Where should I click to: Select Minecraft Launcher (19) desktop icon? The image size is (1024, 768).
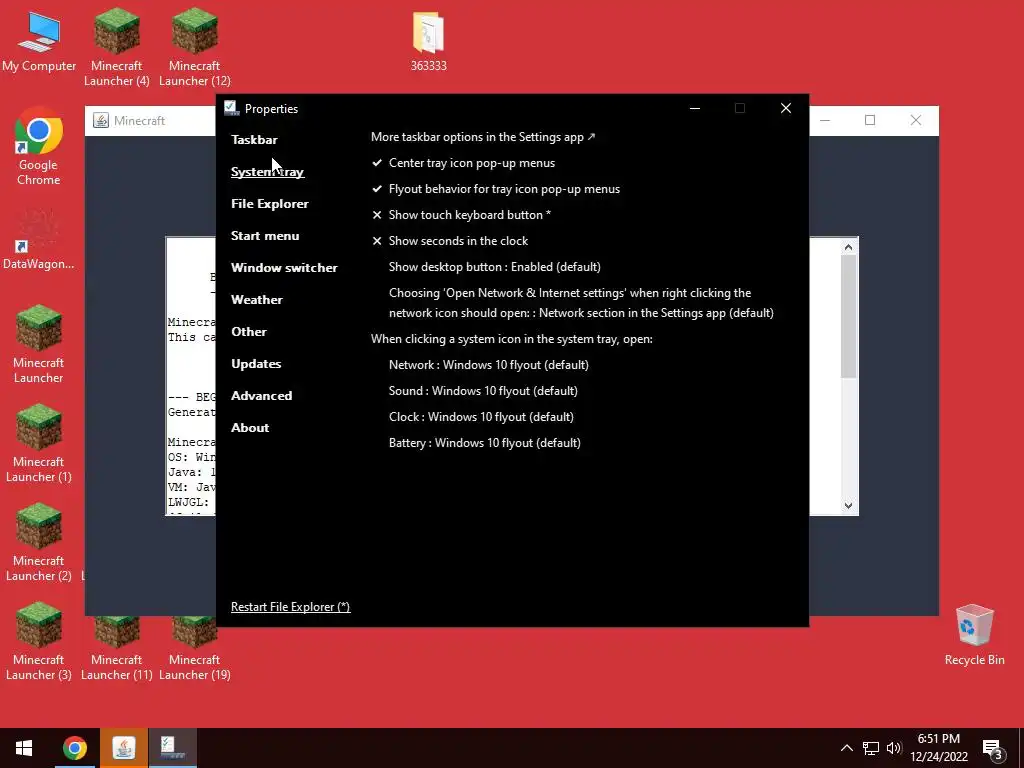coord(195,647)
